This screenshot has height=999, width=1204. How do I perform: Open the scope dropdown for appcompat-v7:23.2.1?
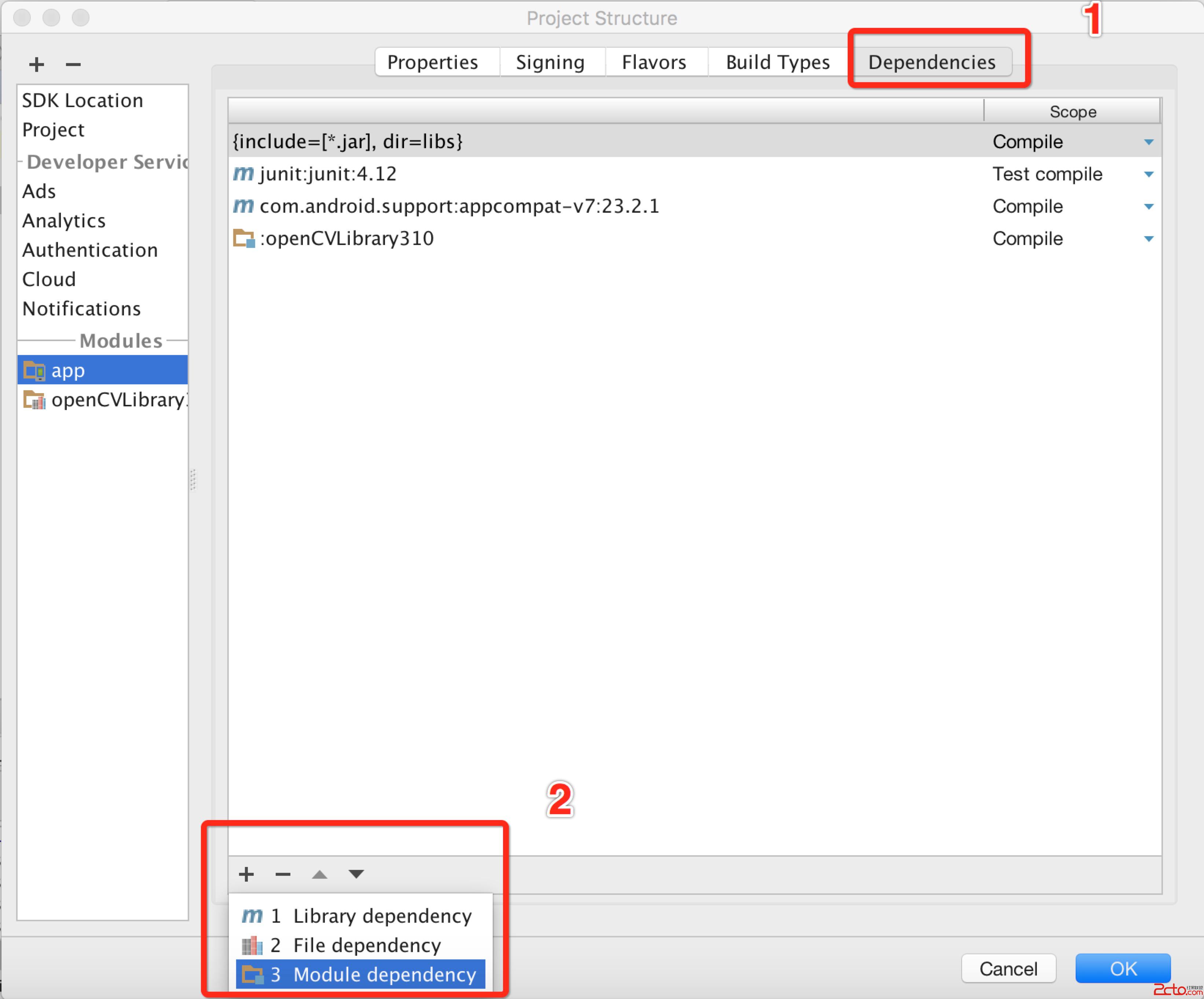coord(1148,206)
